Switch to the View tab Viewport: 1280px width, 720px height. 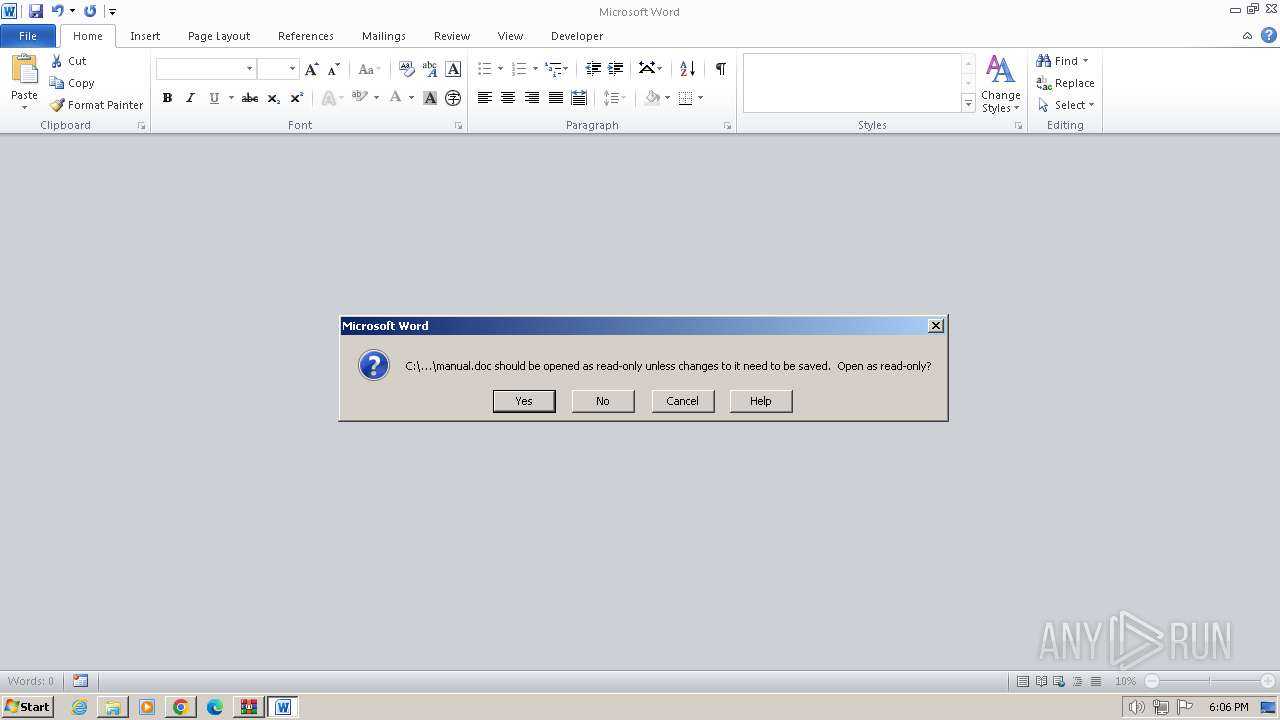tap(510, 36)
